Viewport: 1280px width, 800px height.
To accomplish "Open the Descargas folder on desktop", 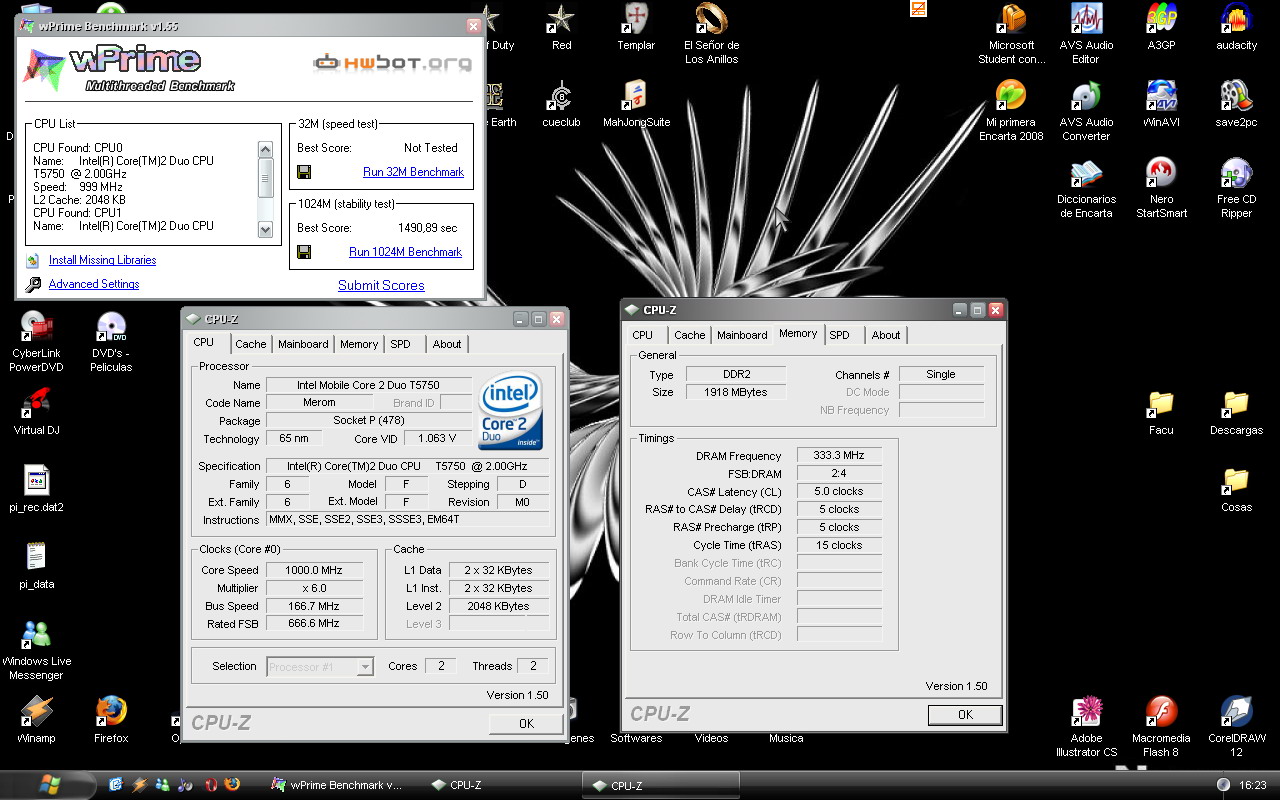I will pyautogui.click(x=1236, y=412).
